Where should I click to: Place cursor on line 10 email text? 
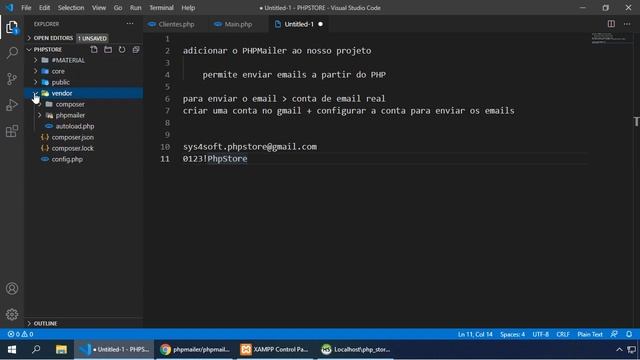coord(249,147)
